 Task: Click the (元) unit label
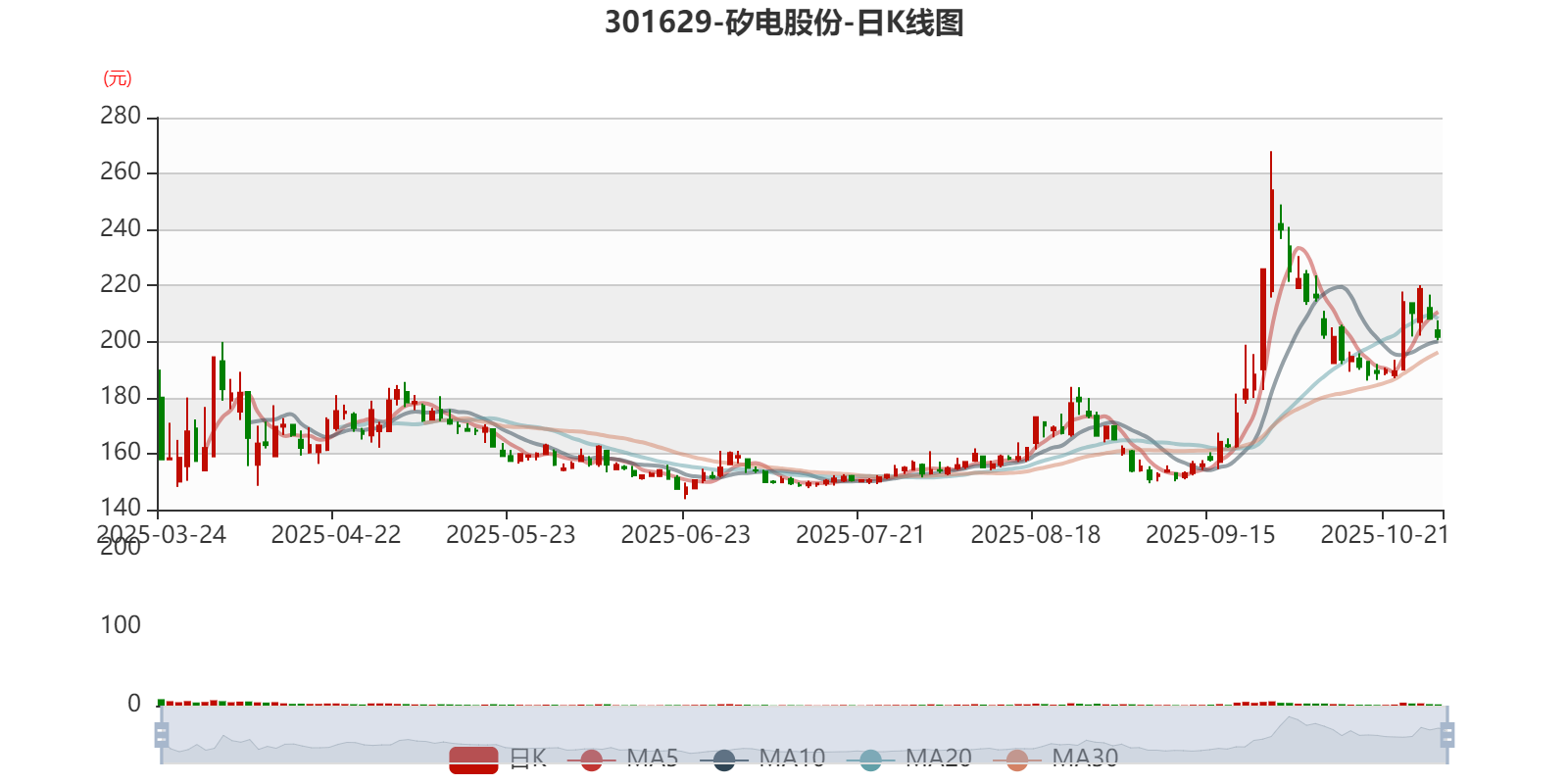(118, 78)
